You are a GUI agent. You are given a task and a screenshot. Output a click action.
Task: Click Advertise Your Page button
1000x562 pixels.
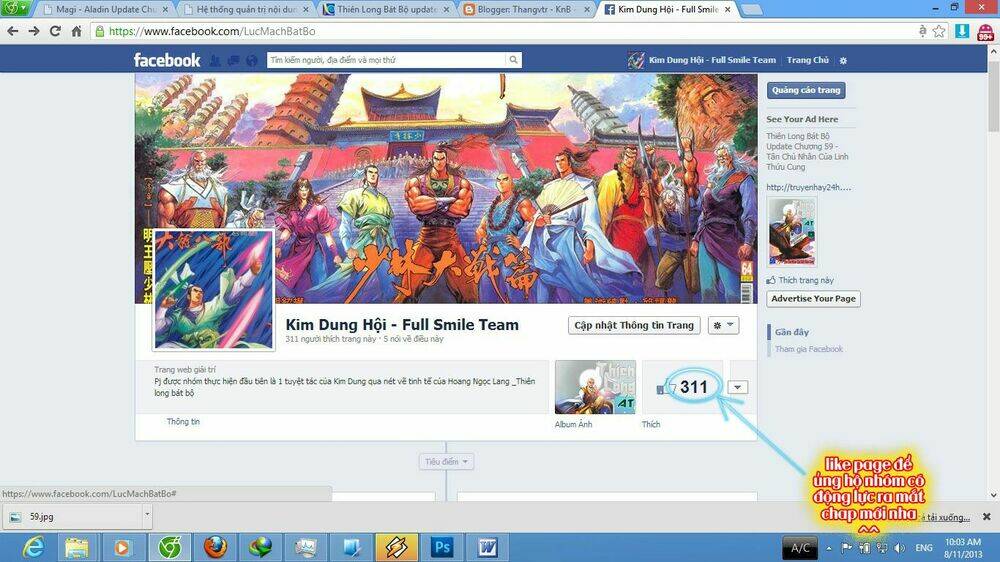813,299
